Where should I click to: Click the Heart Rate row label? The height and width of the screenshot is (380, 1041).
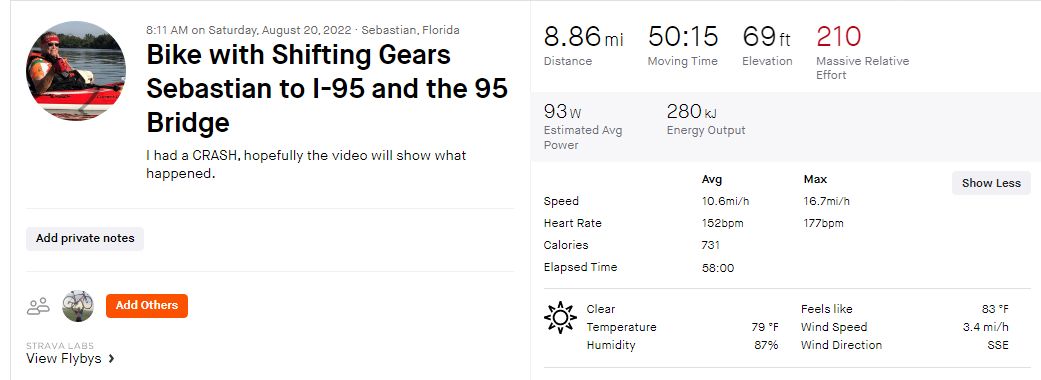click(x=572, y=223)
